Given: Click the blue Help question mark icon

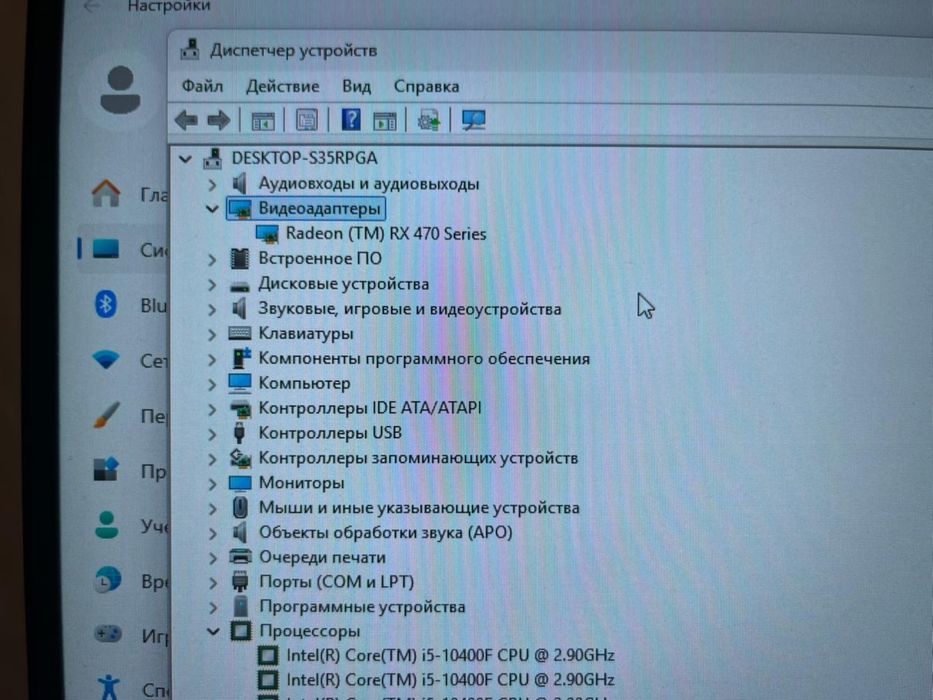Looking at the screenshot, I should pyautogui.click(x=351, y=120).
